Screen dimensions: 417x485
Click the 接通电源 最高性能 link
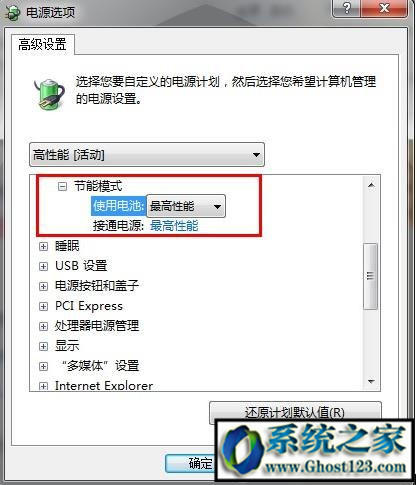174,226
